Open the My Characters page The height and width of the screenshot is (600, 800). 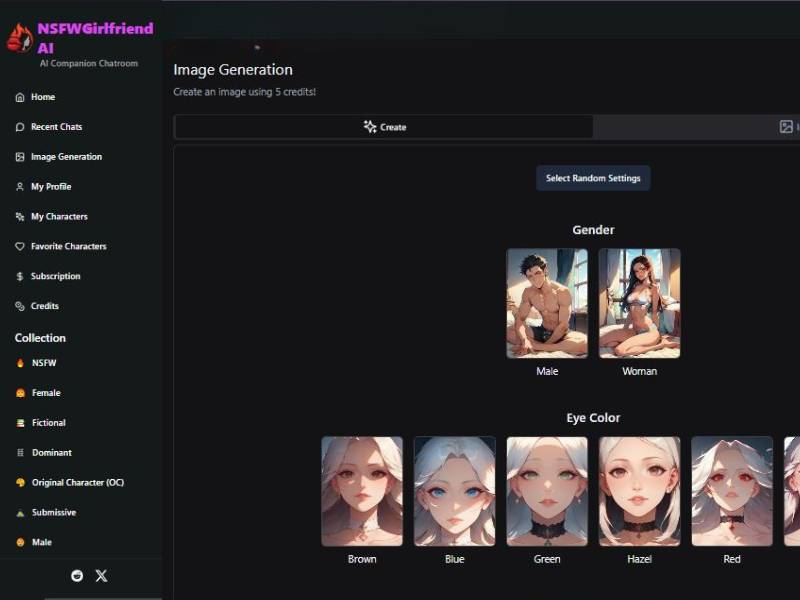60,216
